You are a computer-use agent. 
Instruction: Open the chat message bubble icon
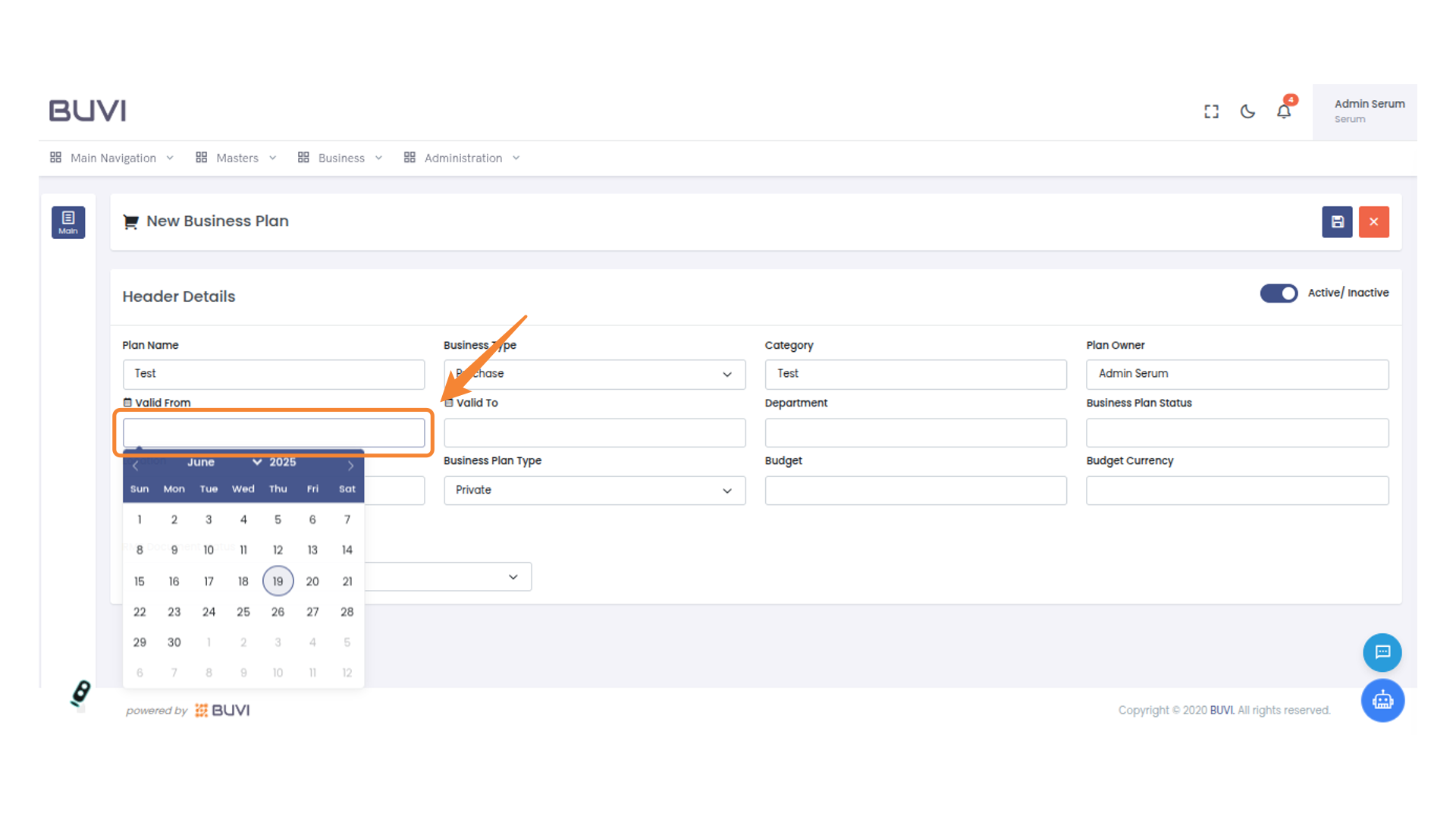[1382, 652]
